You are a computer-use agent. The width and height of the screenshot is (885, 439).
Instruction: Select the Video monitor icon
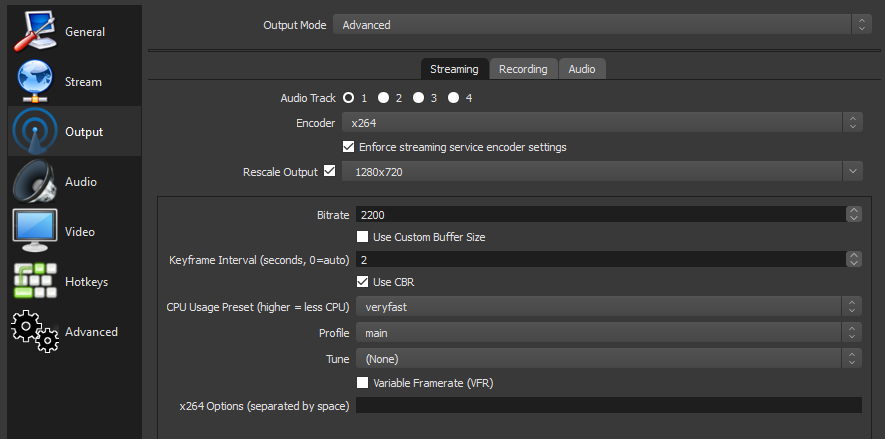pos(34,232)
